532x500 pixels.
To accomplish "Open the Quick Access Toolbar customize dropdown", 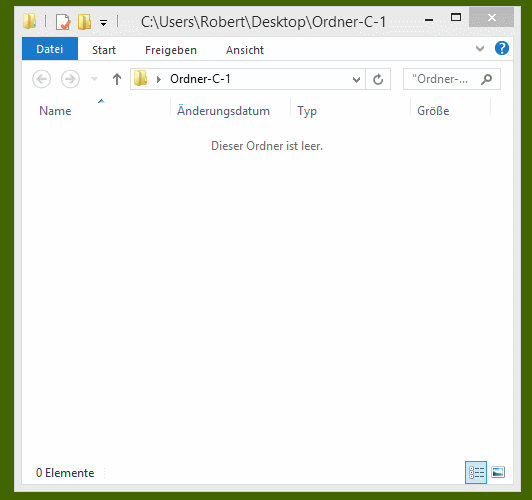I will 103,23.
